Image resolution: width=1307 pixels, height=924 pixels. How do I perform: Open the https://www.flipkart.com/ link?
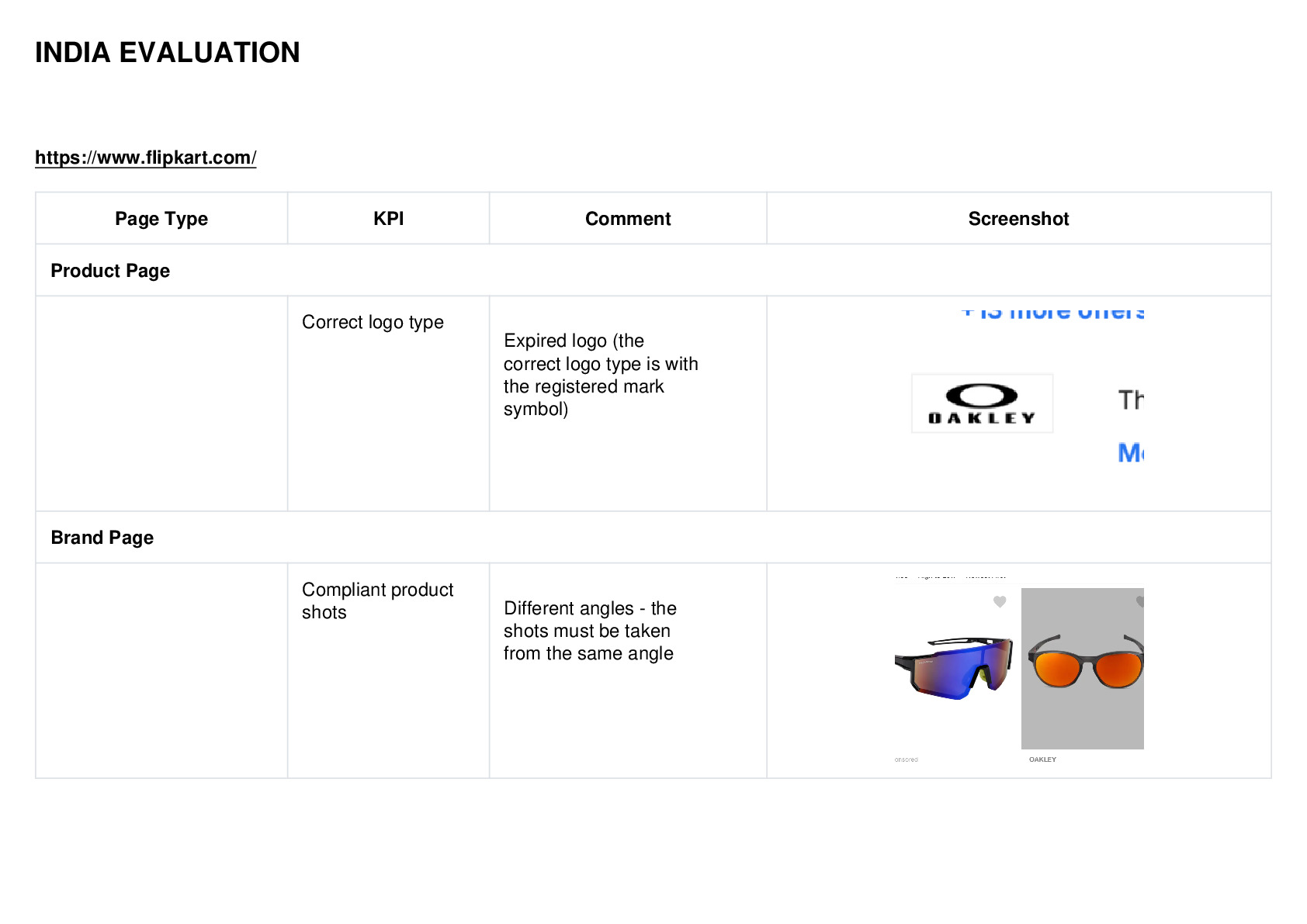pos(146,157)
